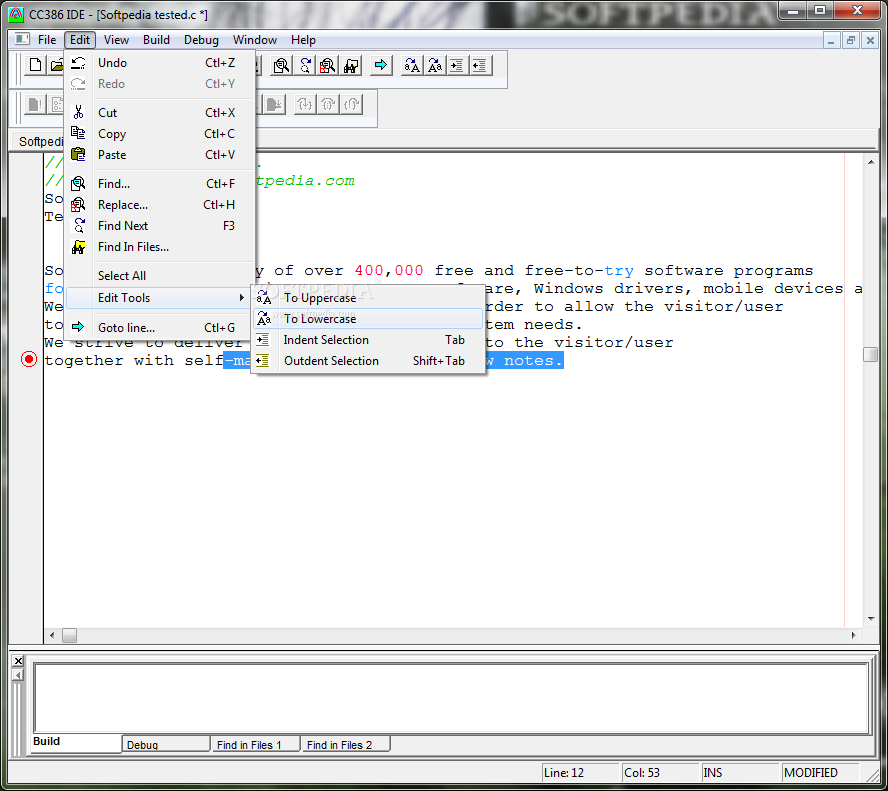Viewport: 888px width, 791px height.
Task: Choose Outdent Selection in the submenu
Action: pos(368,361)
